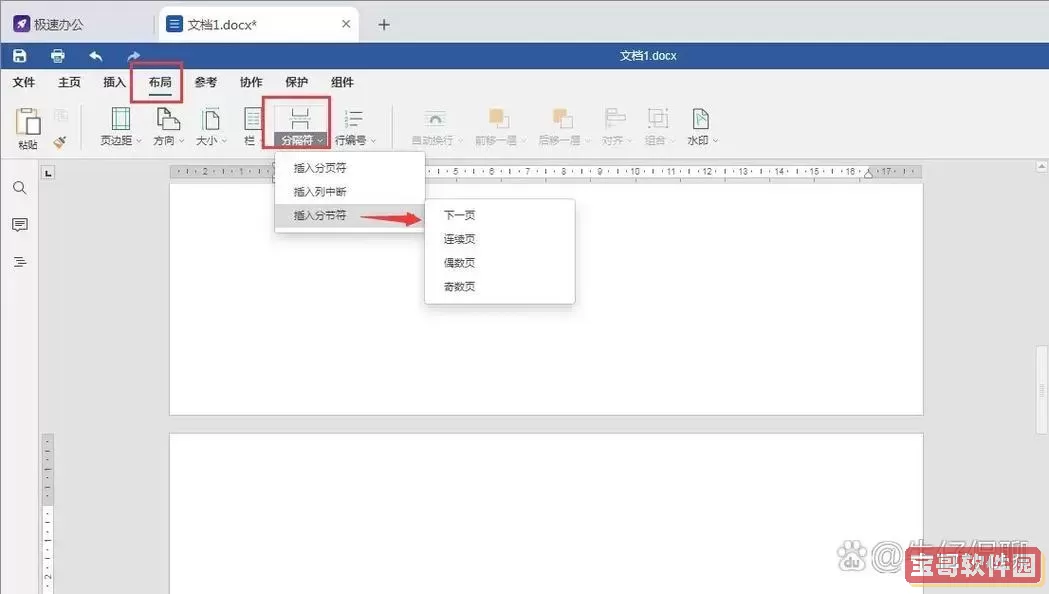Screen dimensions: 1049x594
Task: Show the headings navigation icon in the sidebar
Action: click(19, 262)
